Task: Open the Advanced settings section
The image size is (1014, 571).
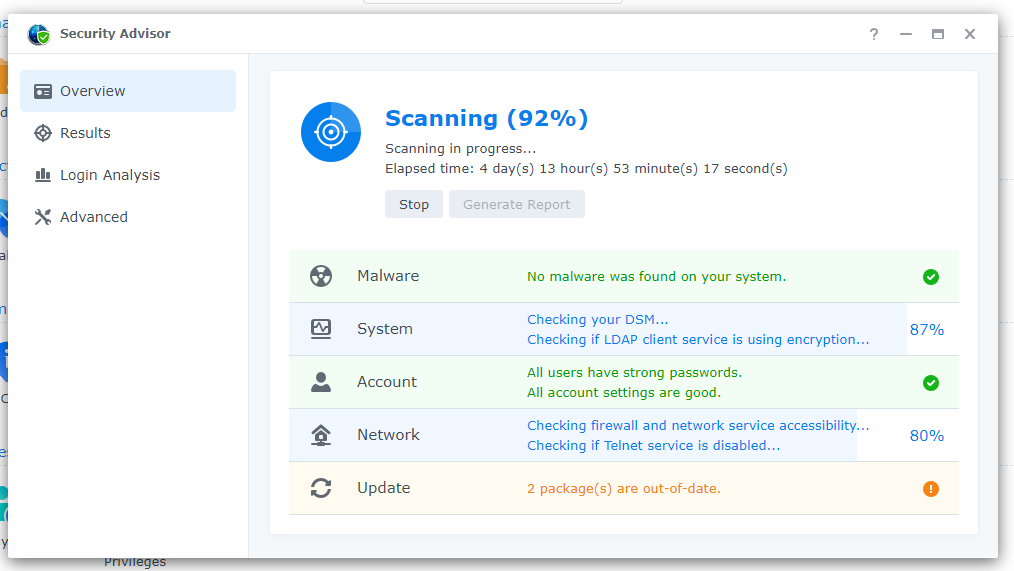Action: pos(93,217)
